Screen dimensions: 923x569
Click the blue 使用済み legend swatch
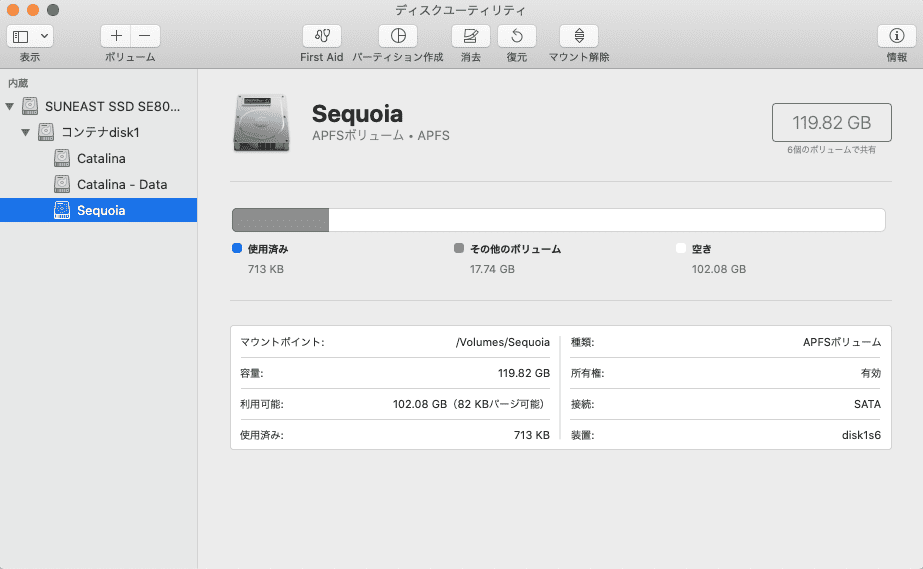tap(237, 248)
